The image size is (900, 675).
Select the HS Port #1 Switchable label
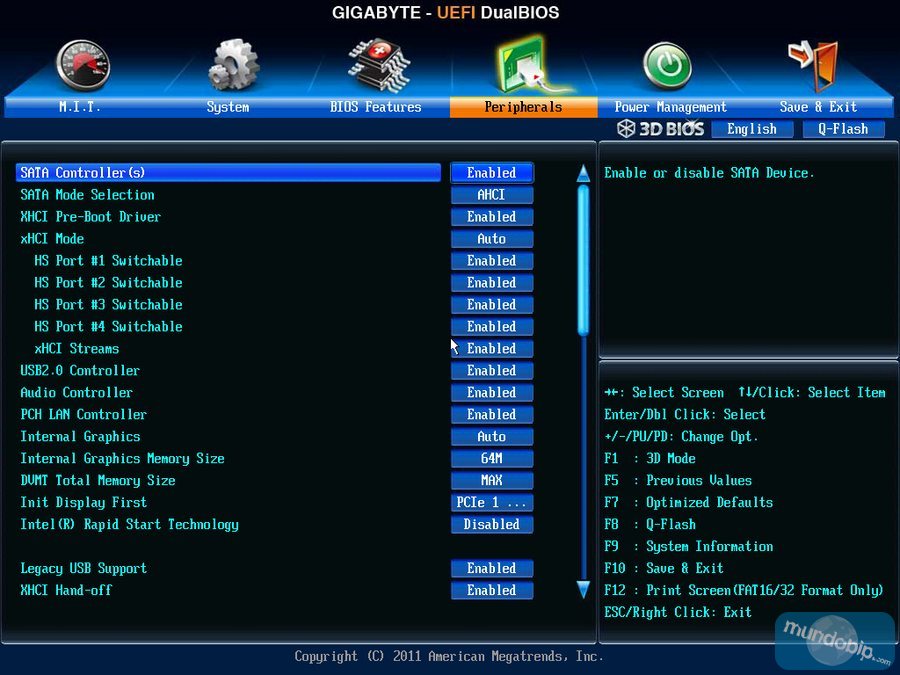108,261
